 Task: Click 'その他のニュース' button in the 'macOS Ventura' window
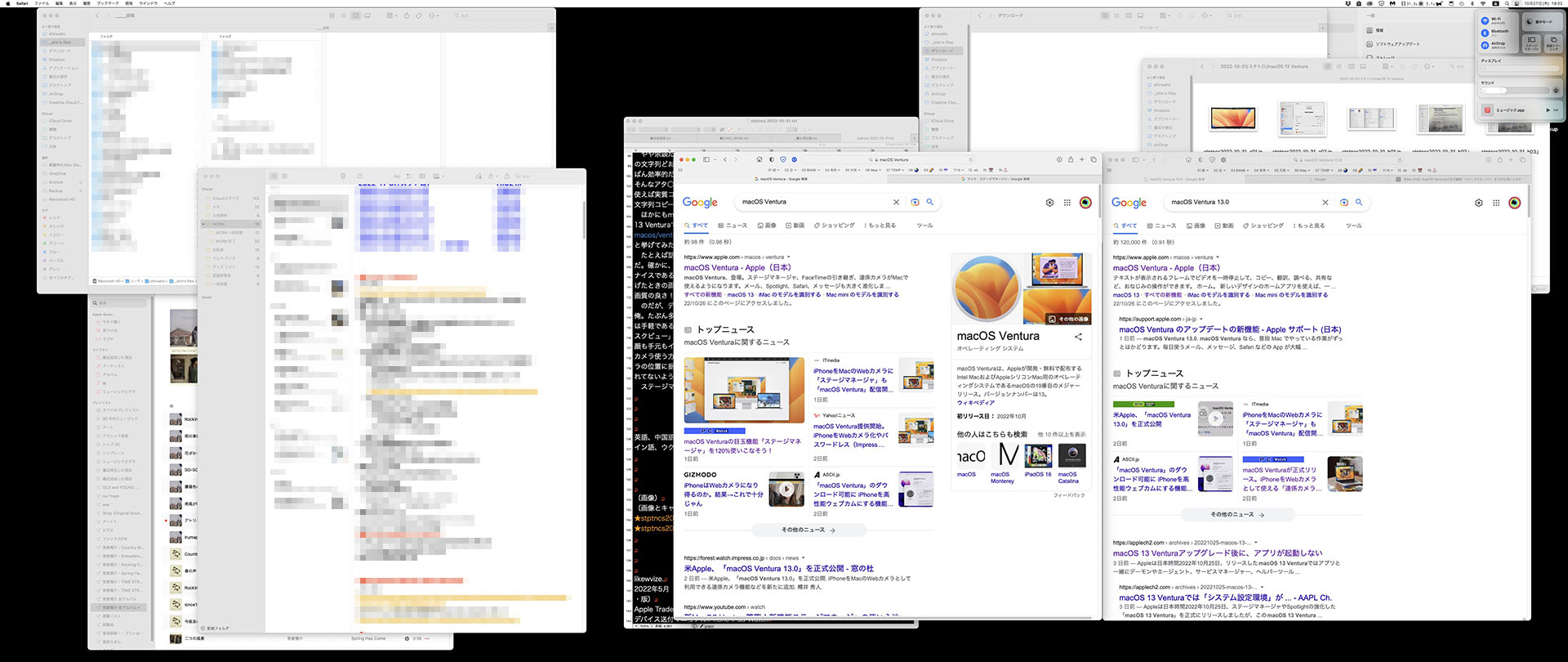tap(808, 530)
